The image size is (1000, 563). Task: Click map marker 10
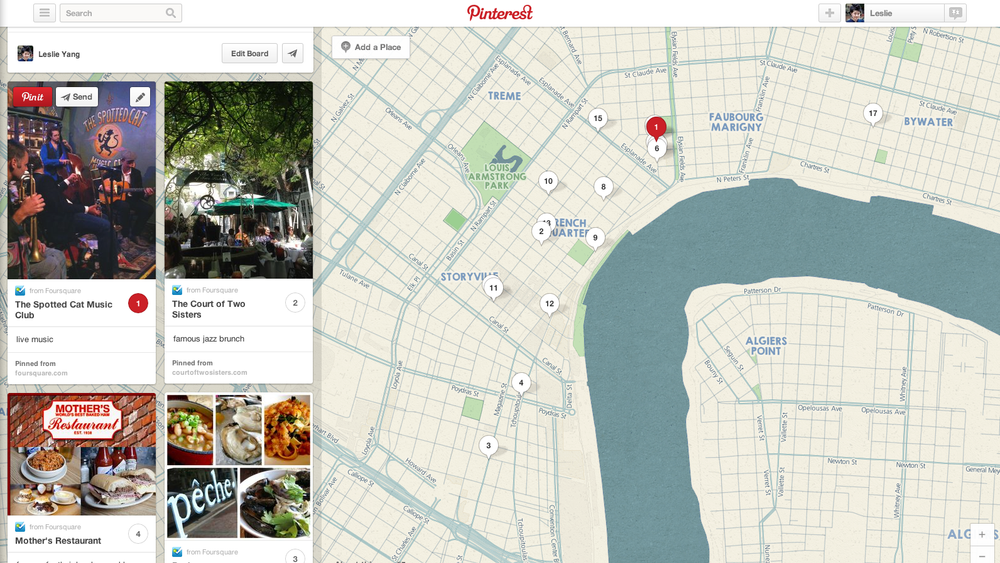click(548, 182)
